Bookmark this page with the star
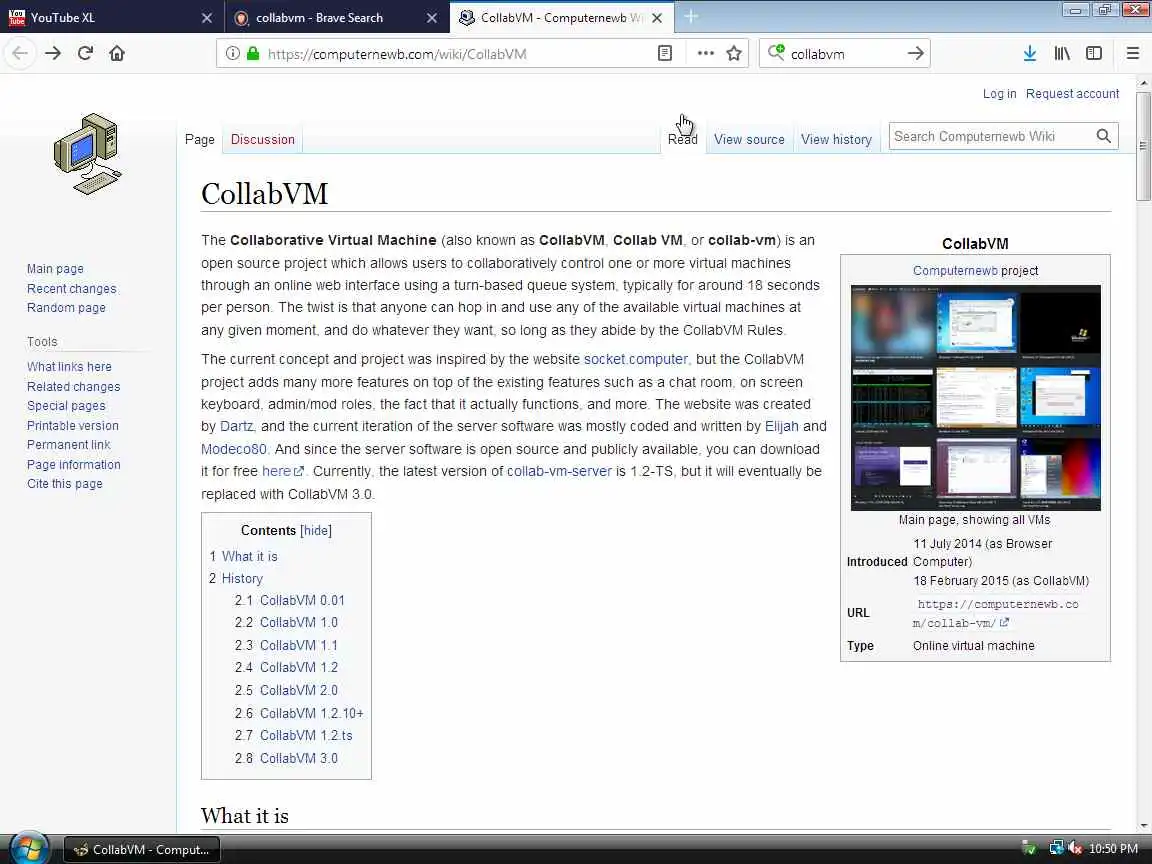The image size is (1152, 864). coord(734,54)
